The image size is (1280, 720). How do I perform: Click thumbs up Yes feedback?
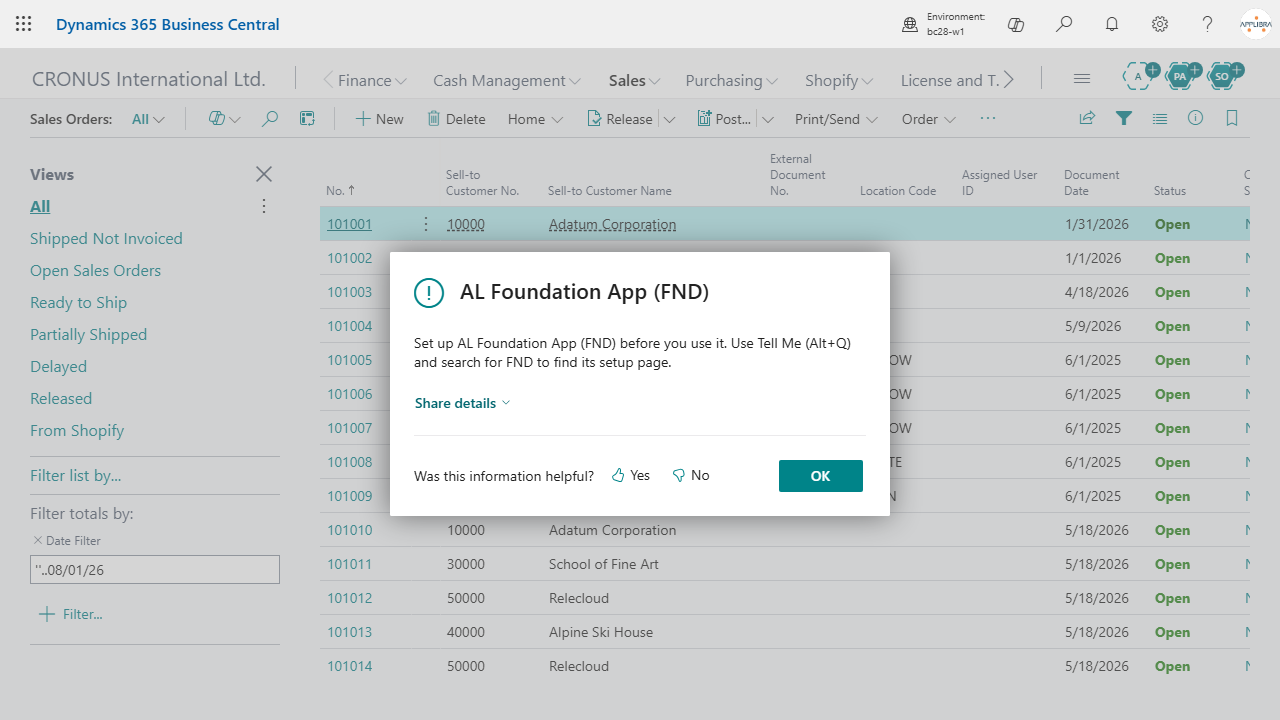631,475
